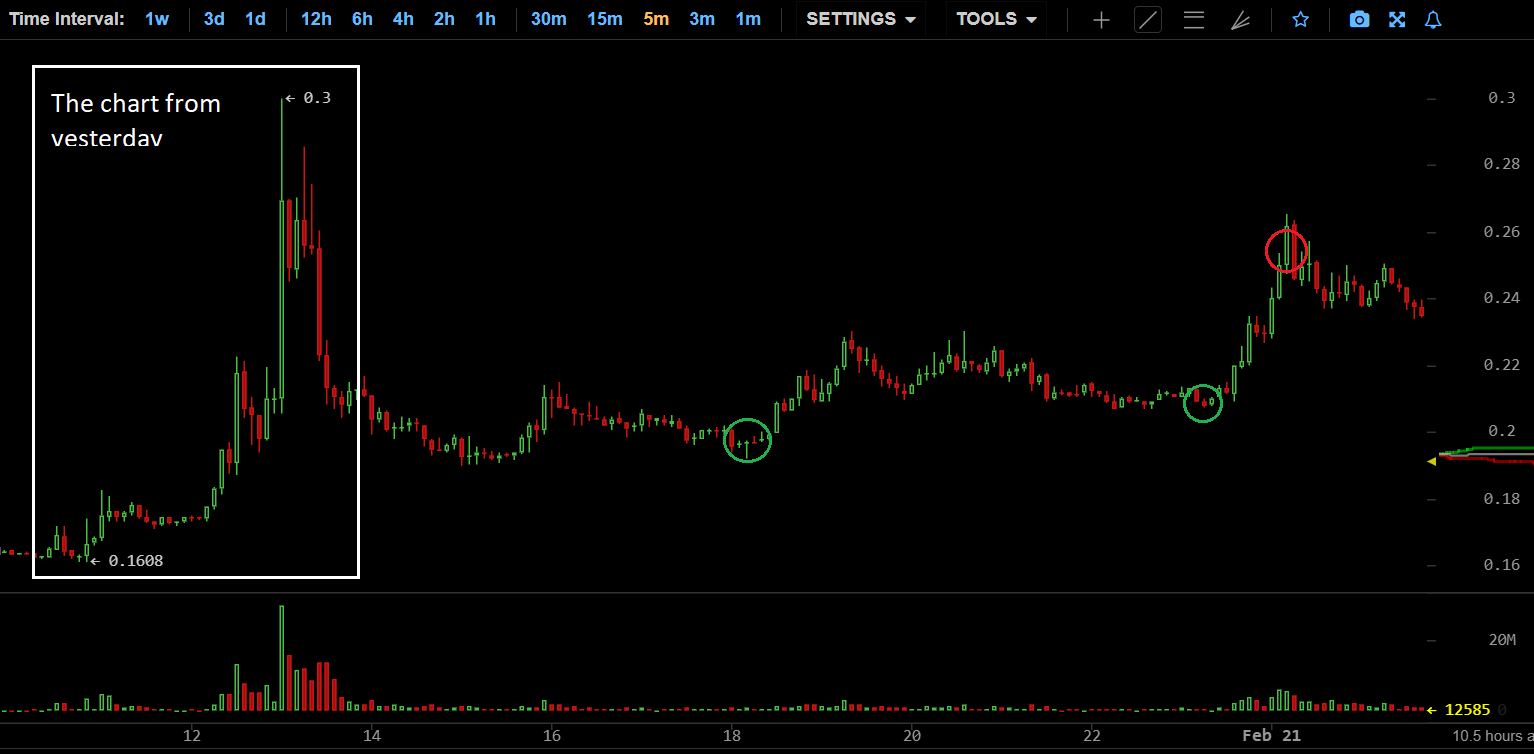Open the SETTINGS dropdown menu
The width and height of the screenshot is (1534, 754).
860,19
